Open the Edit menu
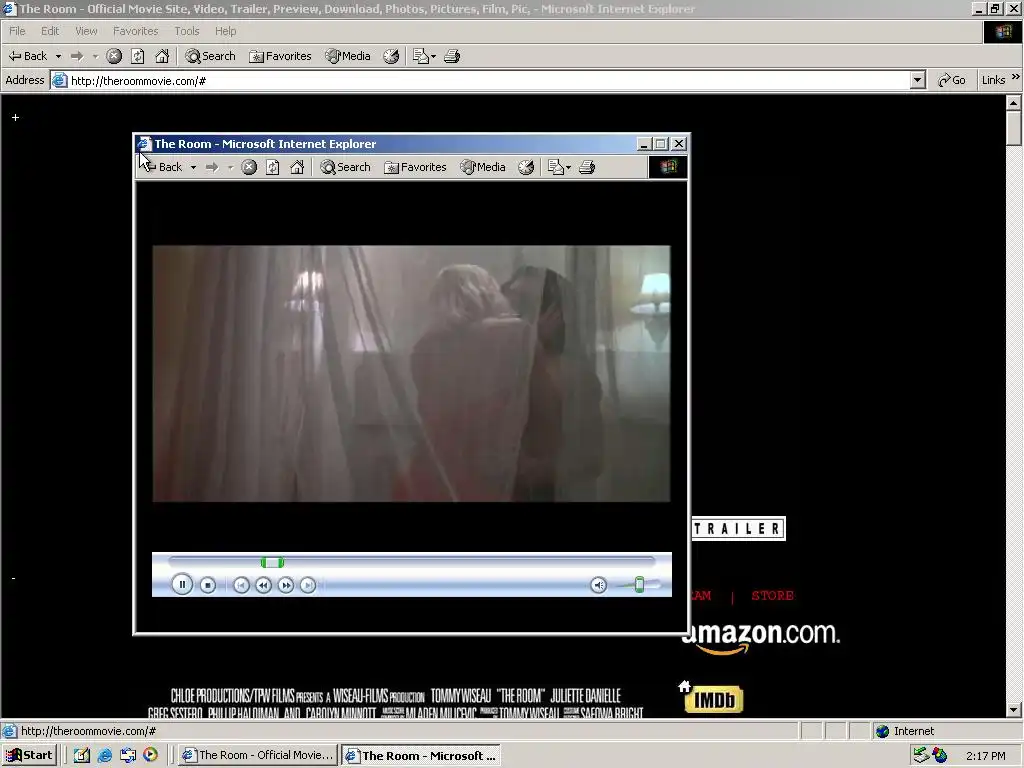This screenshot has height=768, width=1024. click(50, 31)
